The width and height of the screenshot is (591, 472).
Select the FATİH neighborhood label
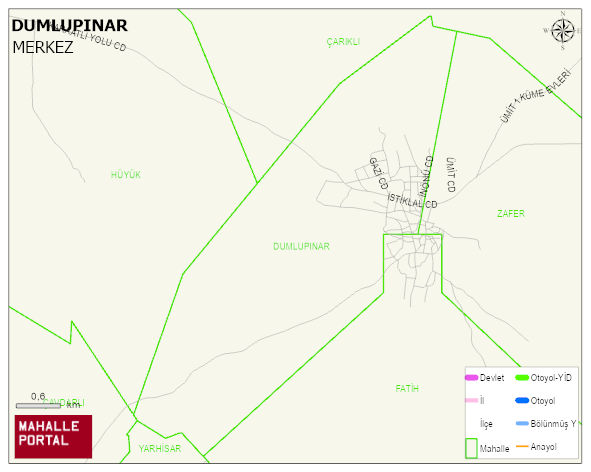[407, 388]
